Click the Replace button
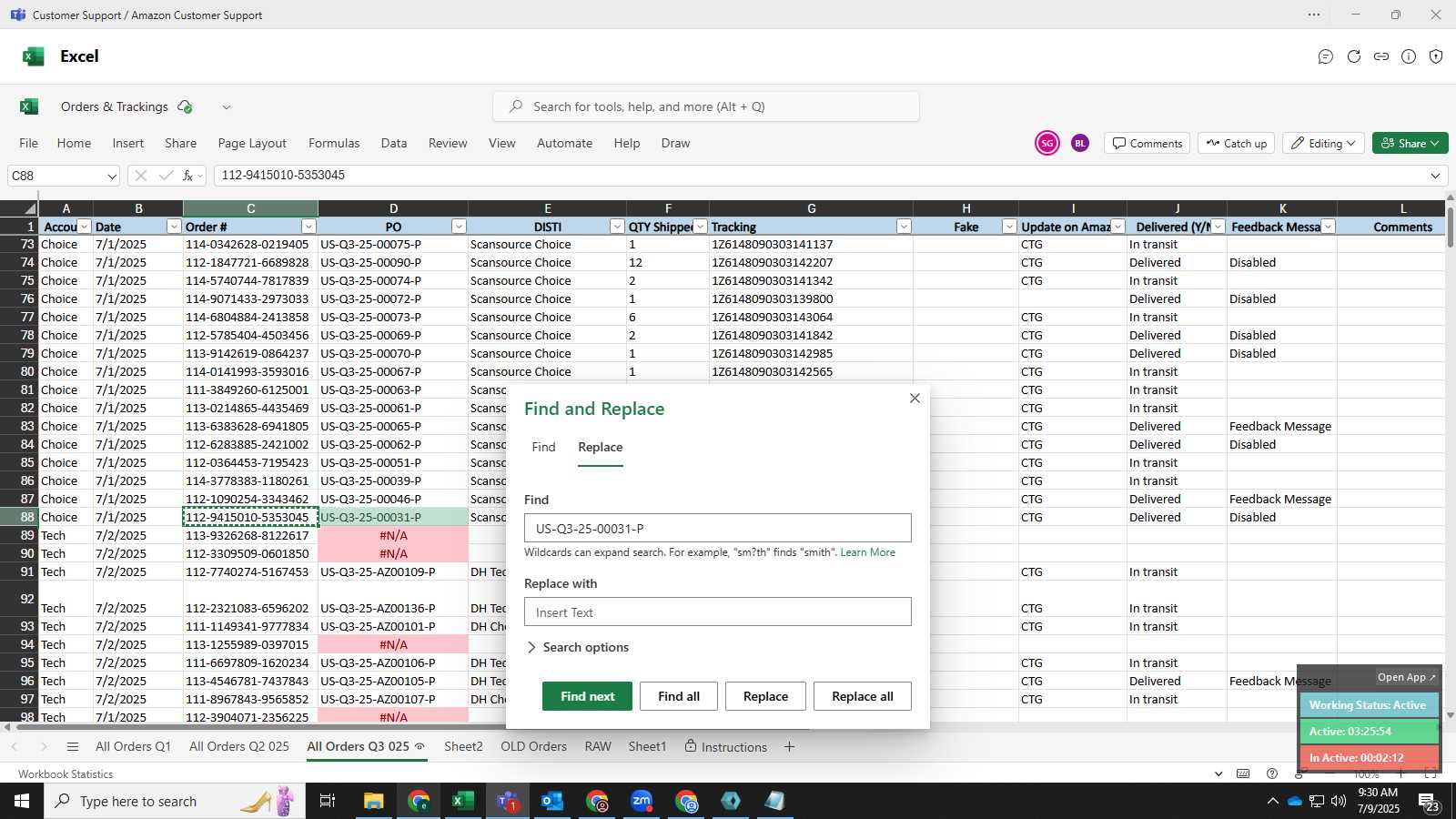The height and width of the screenshot is (819, 1456). tap(765, 696)
